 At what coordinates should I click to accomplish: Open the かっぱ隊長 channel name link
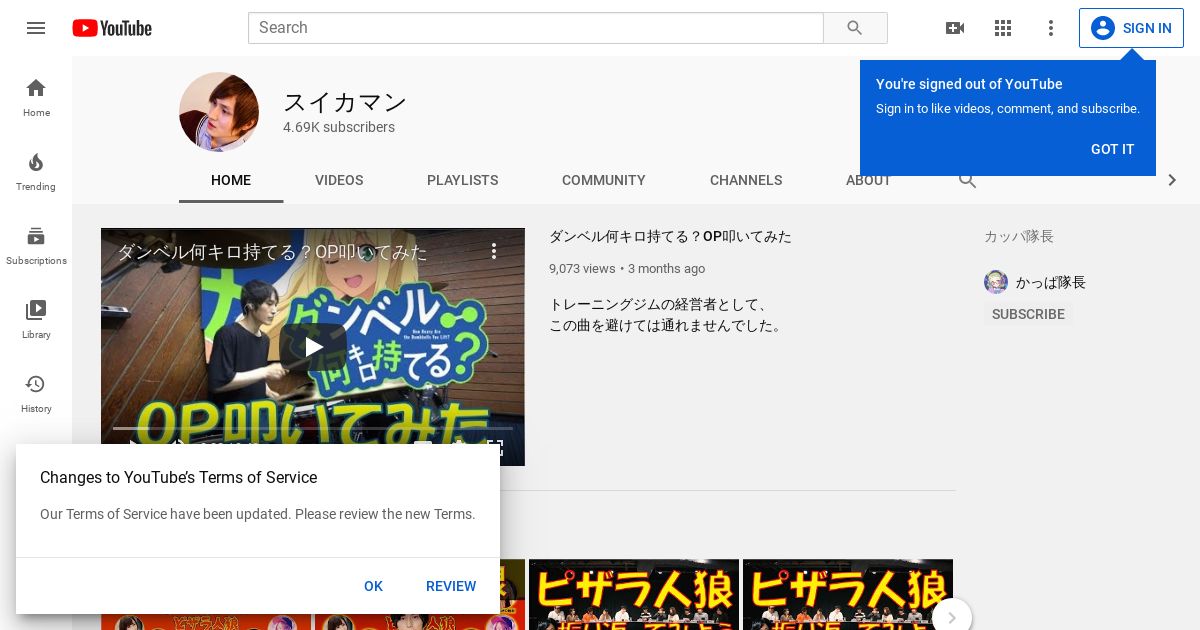coord(1051,282)
